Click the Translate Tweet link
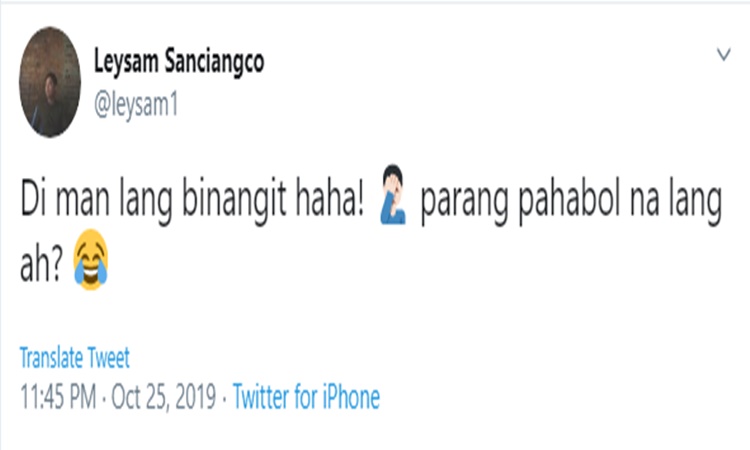Screen dimensions: 750x450 (x=75, y=358)
